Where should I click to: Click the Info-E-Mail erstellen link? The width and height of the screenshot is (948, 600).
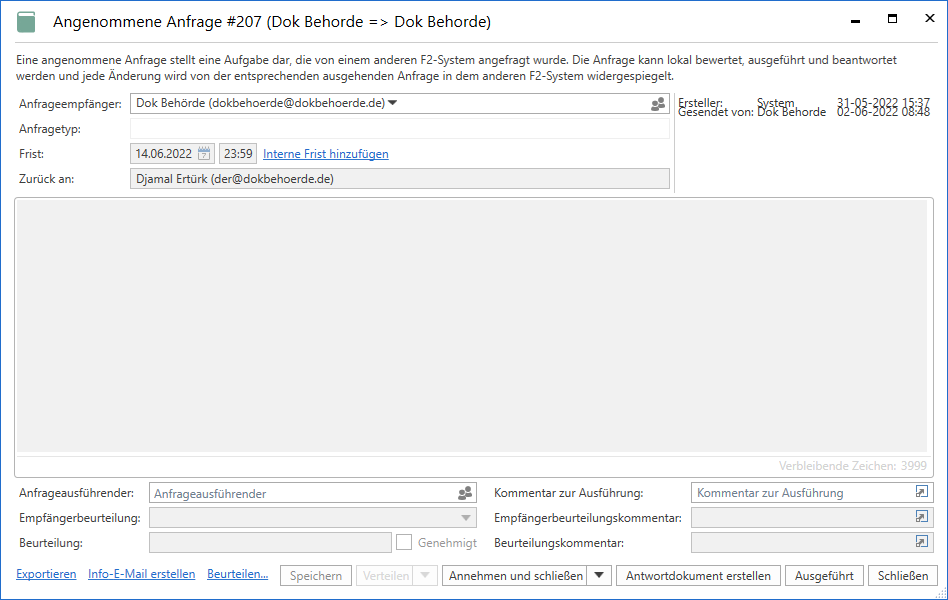pyautogui.click(x=141, y=574)
